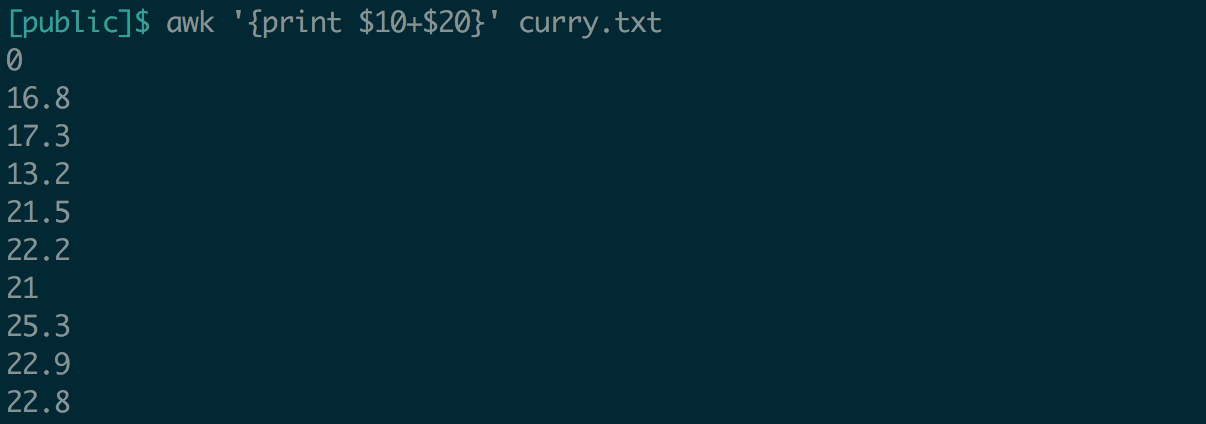Viewport: 1206px width, 424px height.
Task: Click the dollar sign after [public]
Action: 142,22
